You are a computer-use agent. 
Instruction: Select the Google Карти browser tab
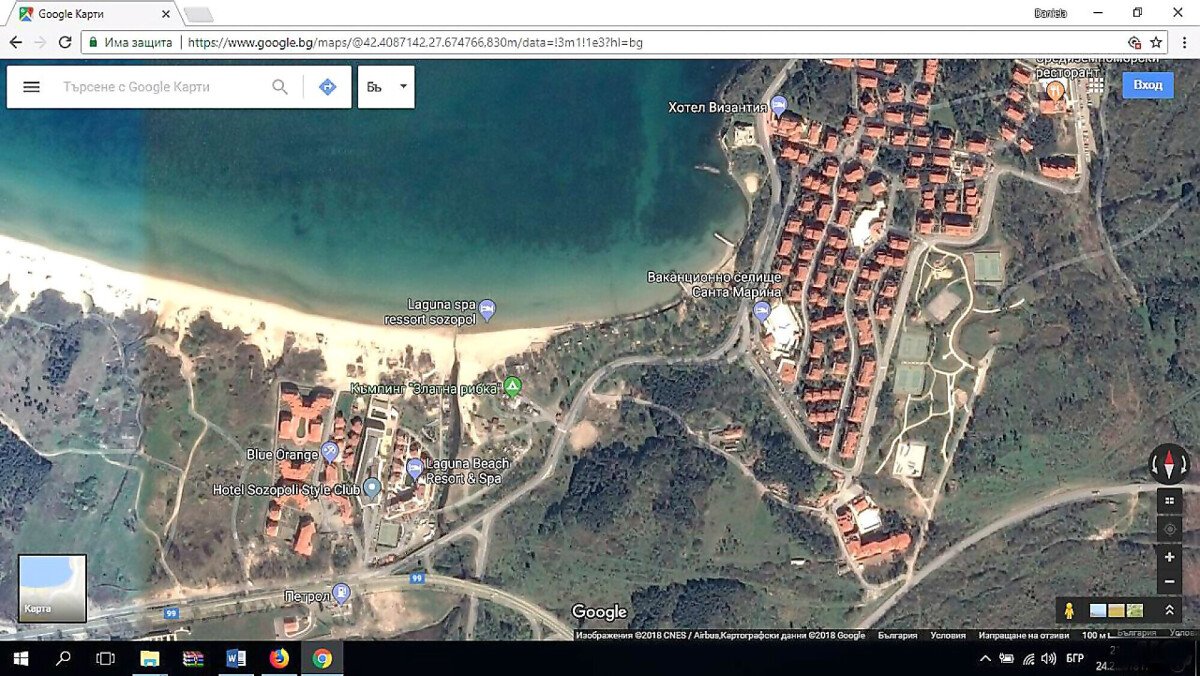pos(90,14)
